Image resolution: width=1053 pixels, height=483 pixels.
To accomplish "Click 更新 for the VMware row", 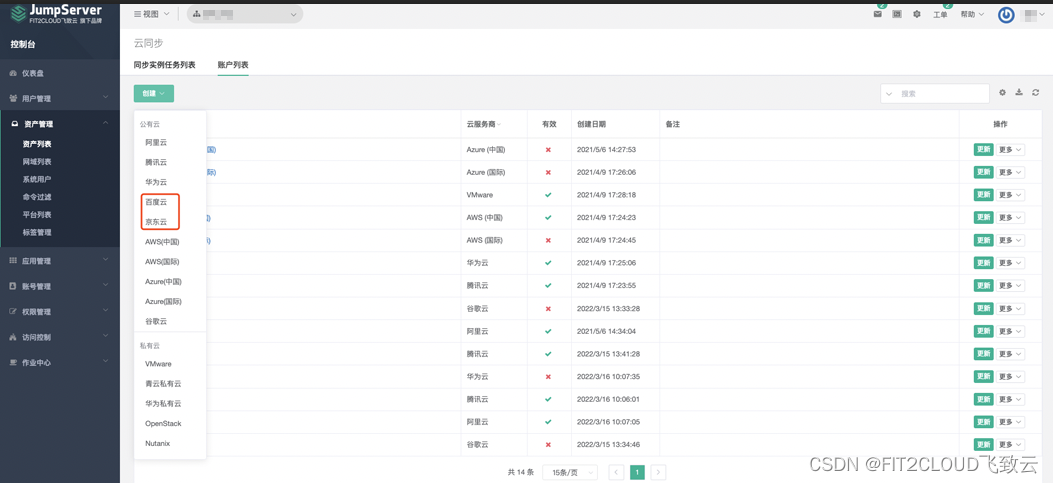I will point(983,195).
